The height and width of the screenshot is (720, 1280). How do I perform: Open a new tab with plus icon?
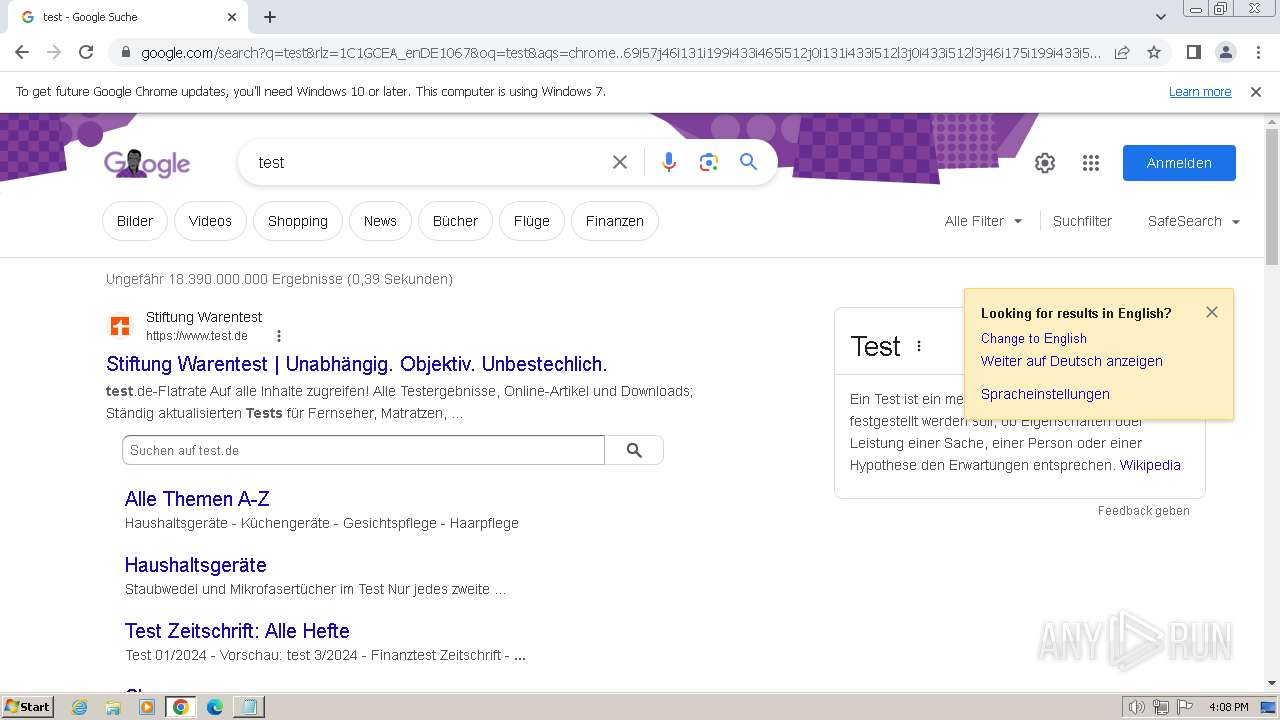tap(270, 17)
